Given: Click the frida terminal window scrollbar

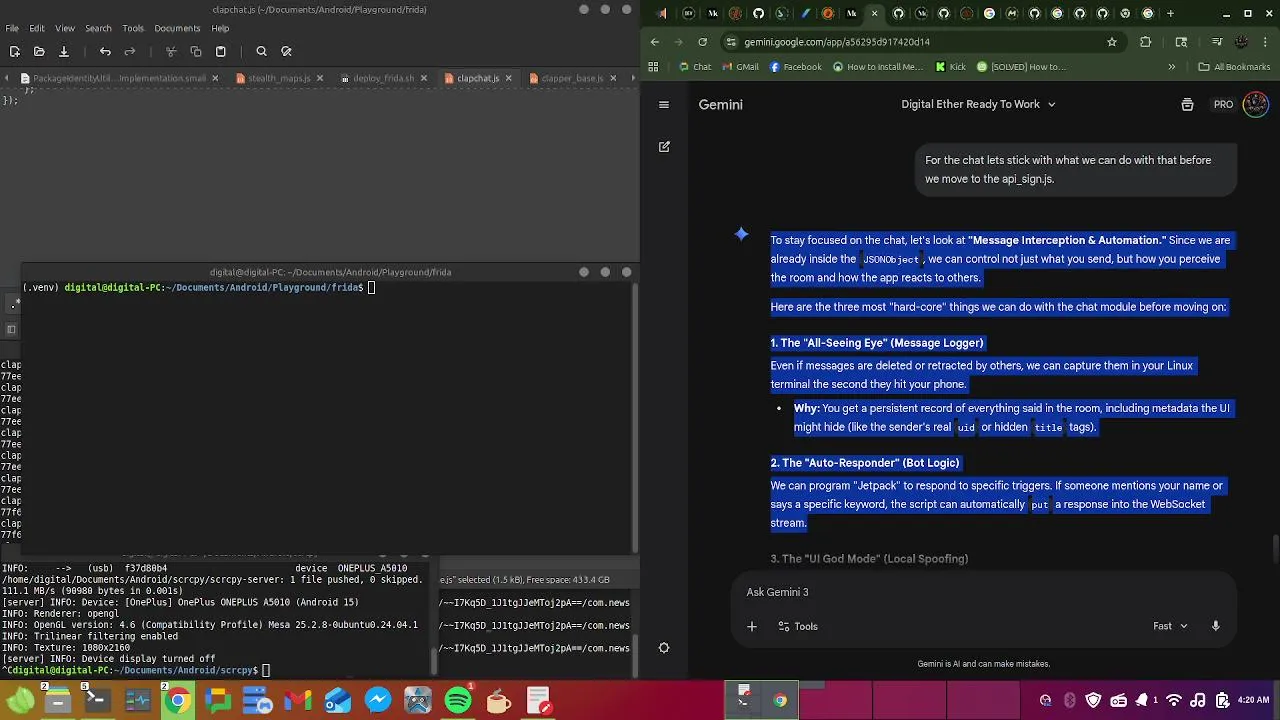Looking at the screenshot, I should coord(634,416).
